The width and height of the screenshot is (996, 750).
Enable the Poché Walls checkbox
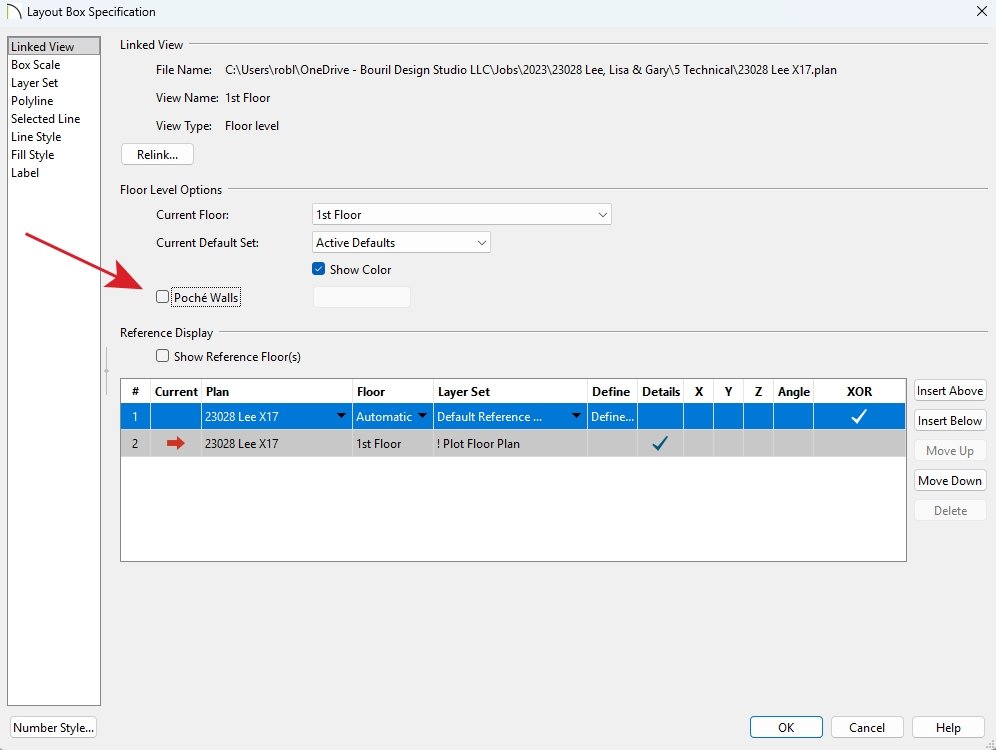(163, 297)
